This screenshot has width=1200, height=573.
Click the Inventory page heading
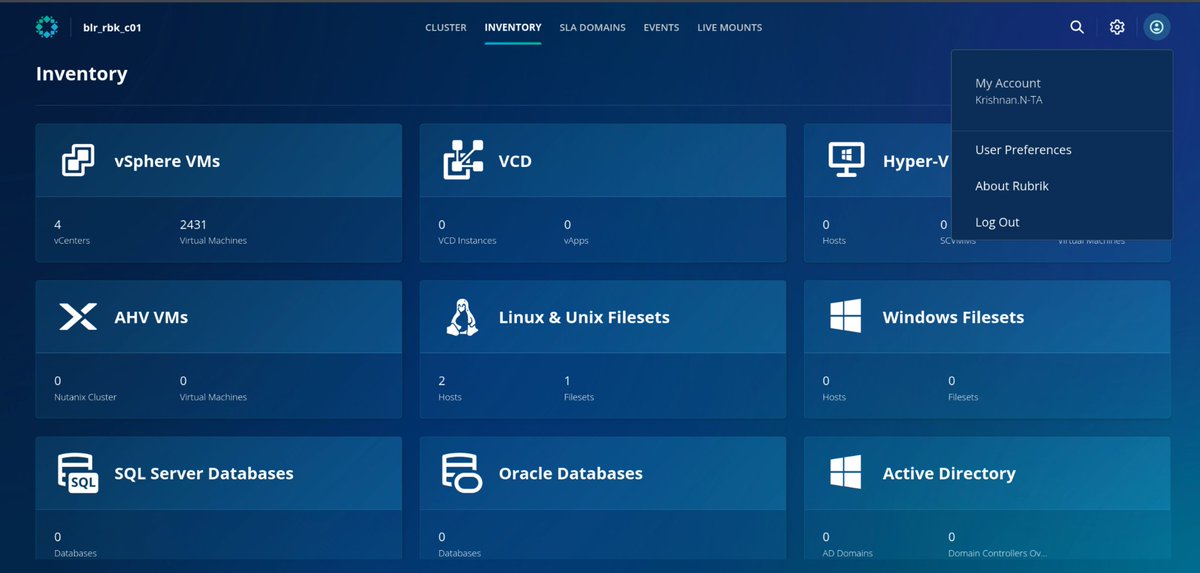click(x=81, y=73)
